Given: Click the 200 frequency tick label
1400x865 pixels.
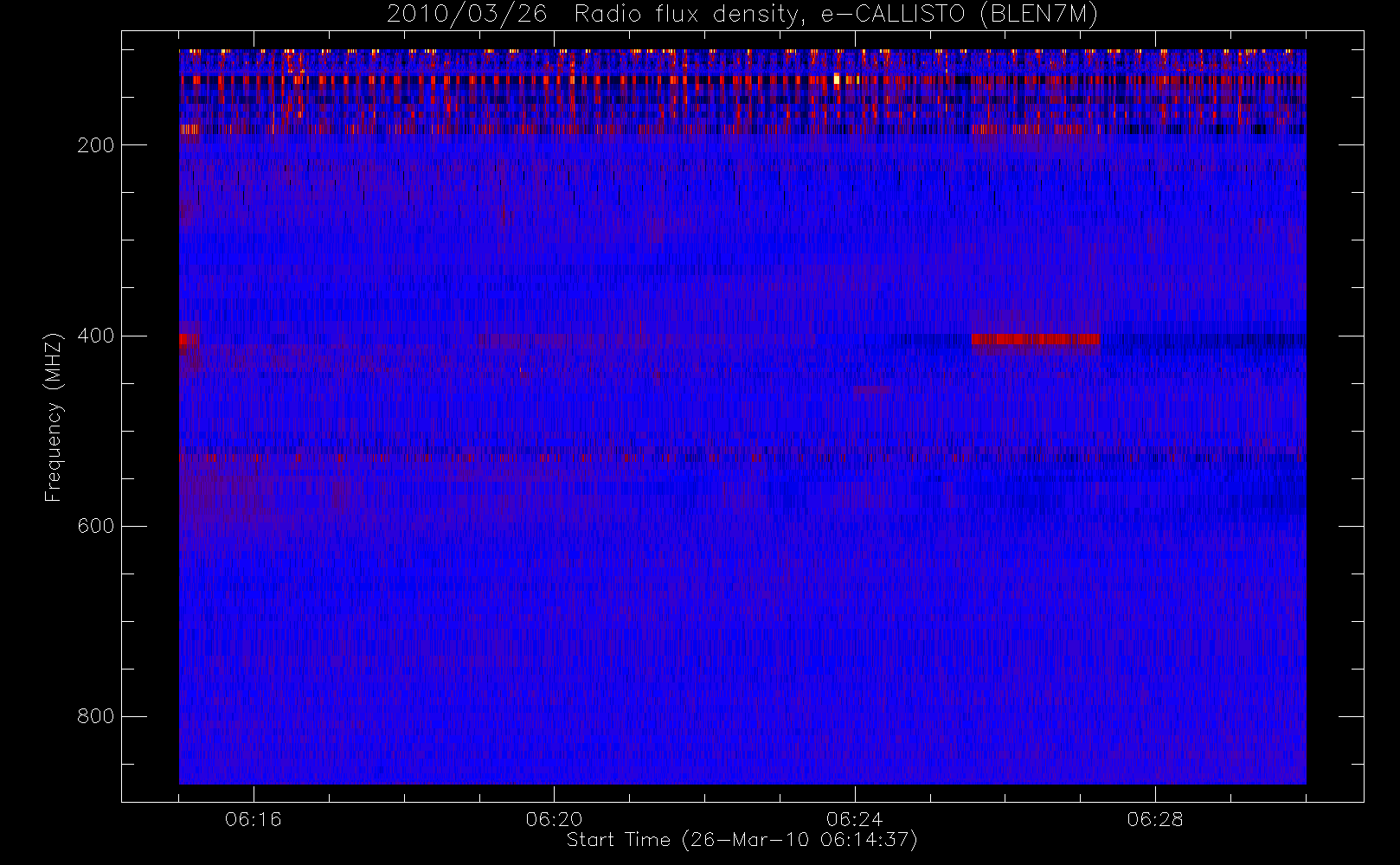Looking at the screenshot, I should [x=95, y=145].
